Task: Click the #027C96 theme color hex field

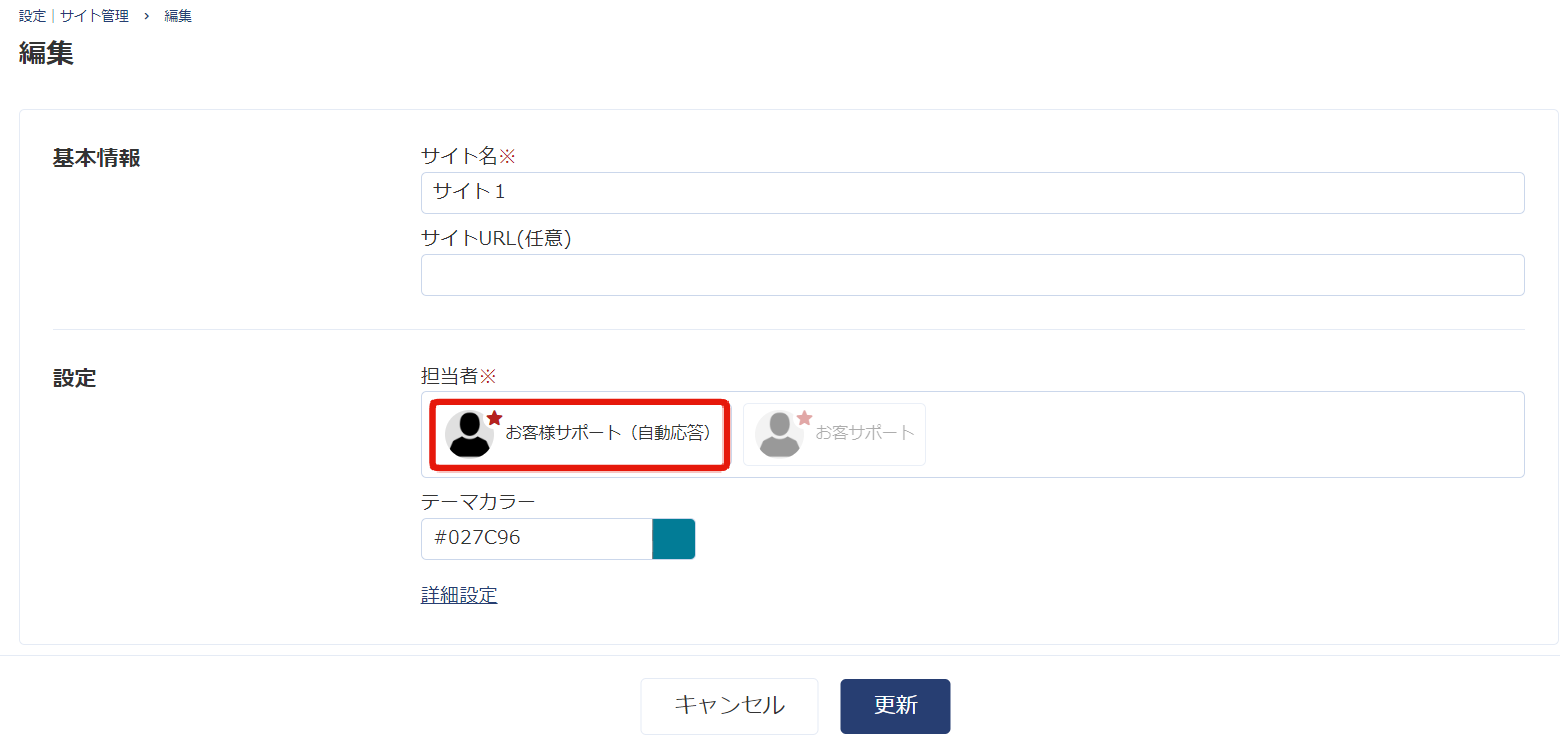Action: [x=536, y=539]
